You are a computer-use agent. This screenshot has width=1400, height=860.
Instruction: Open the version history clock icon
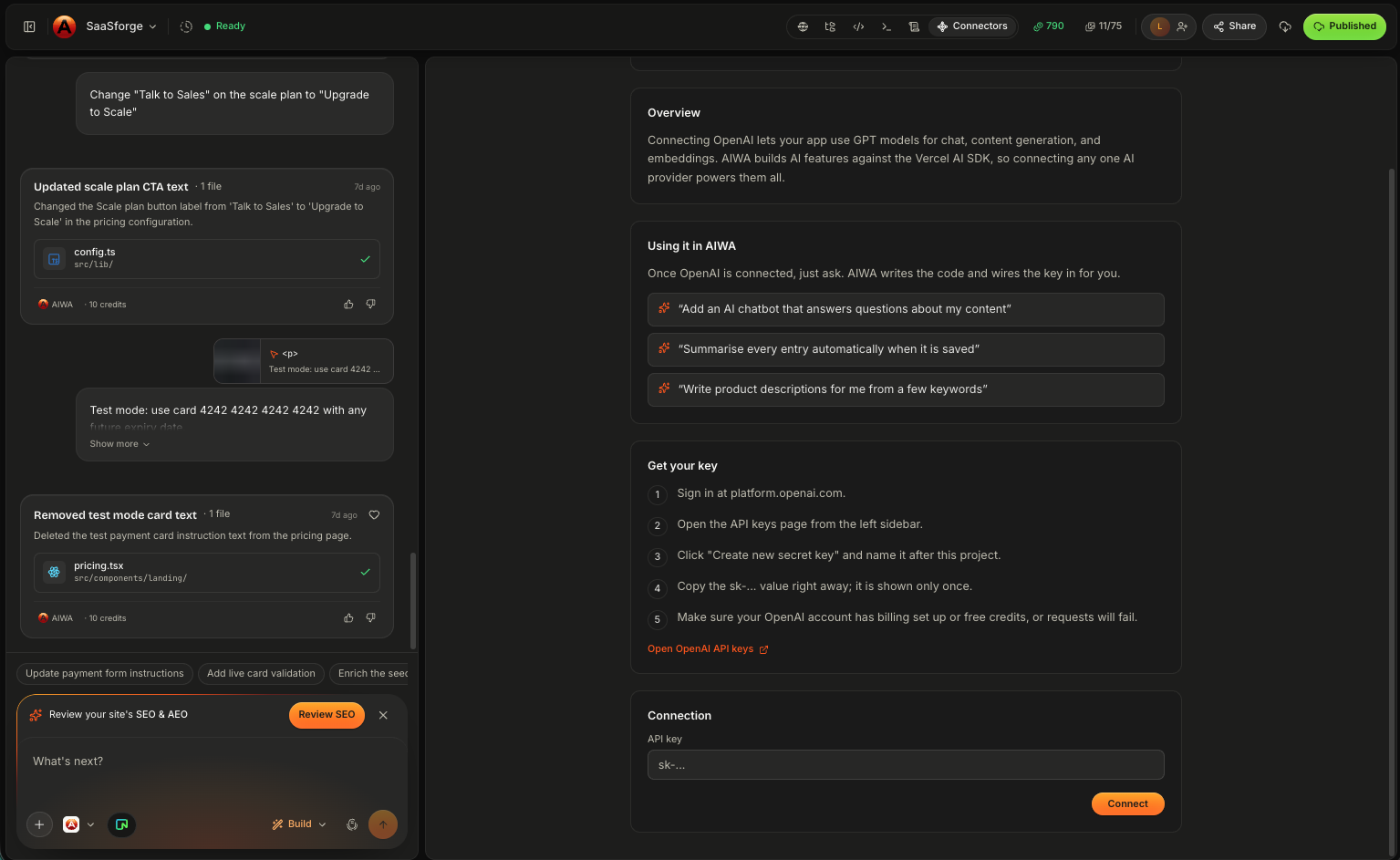pyautogui.click(x=186, y=26)
